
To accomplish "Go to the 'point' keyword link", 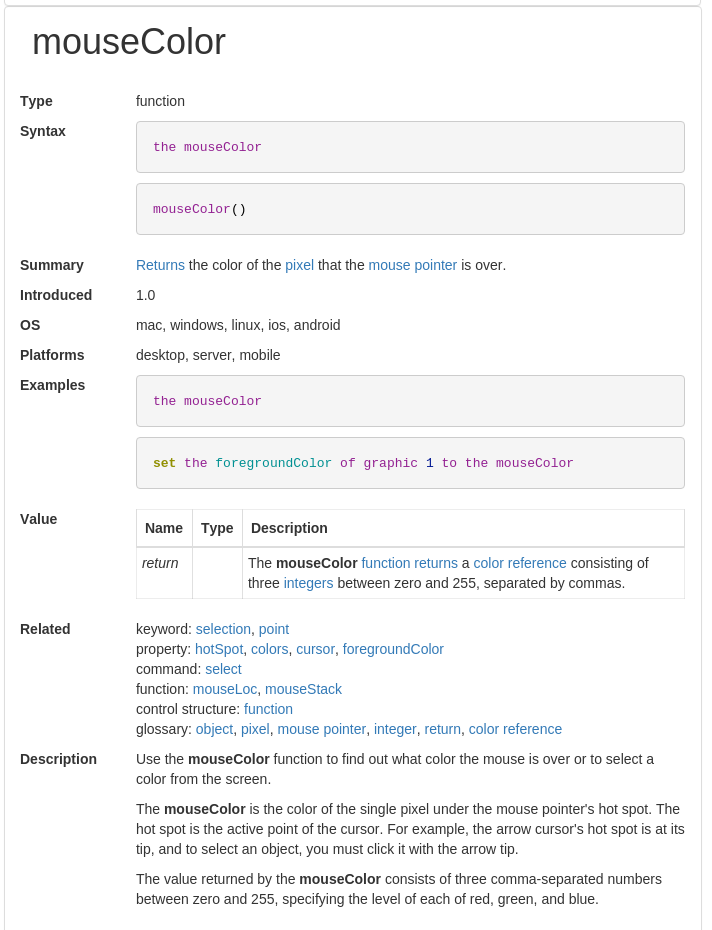I will tap(274, 629).
